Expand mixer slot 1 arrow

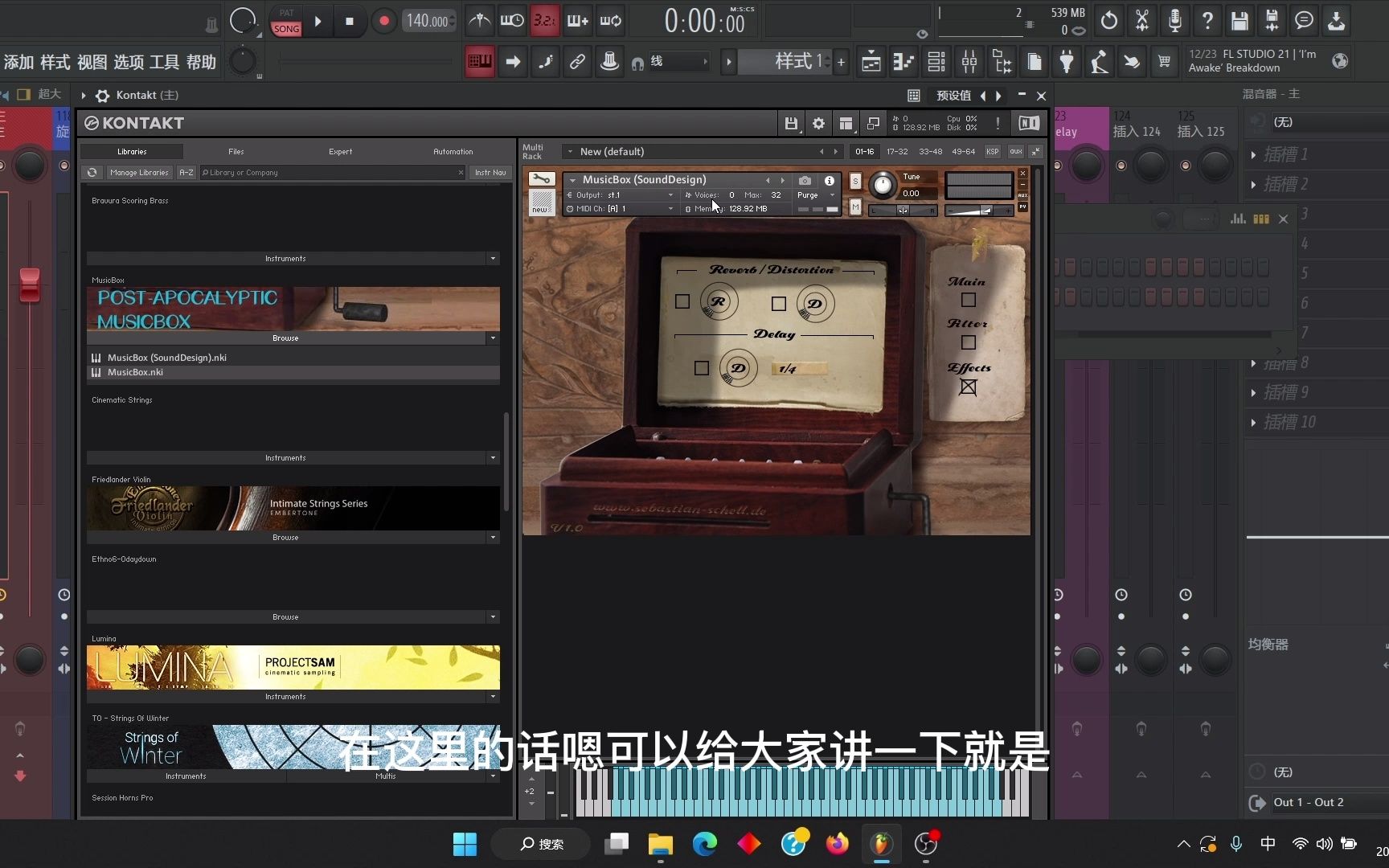(1254, 154)
